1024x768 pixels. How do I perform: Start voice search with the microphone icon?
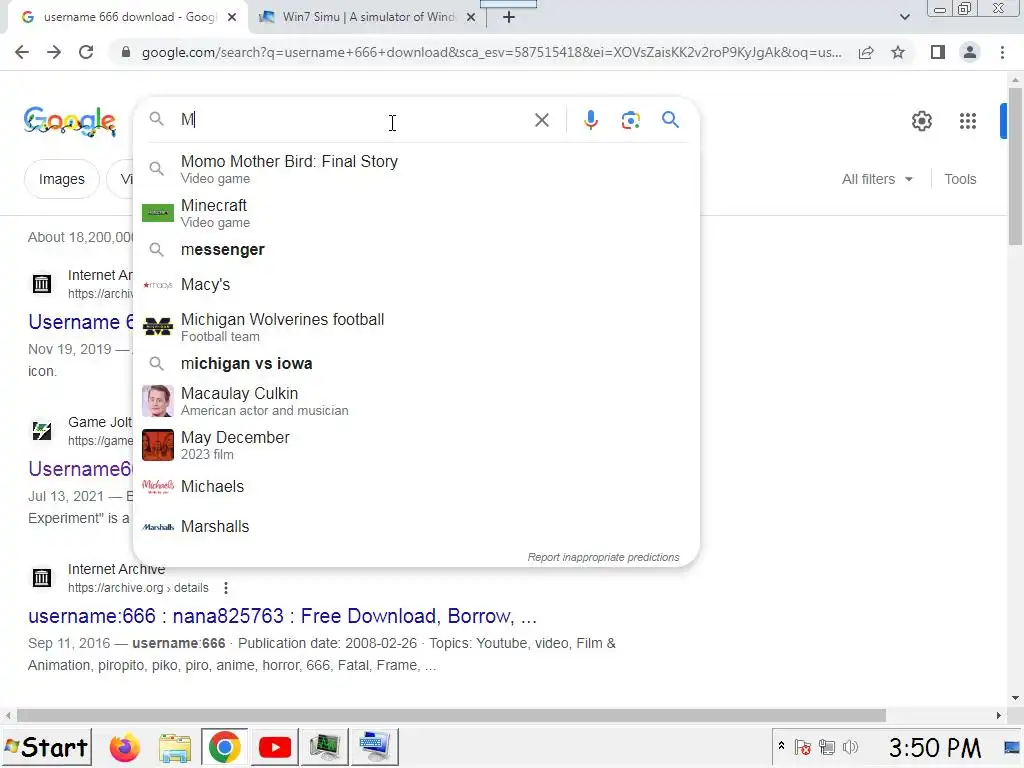[x=591, y=120]
